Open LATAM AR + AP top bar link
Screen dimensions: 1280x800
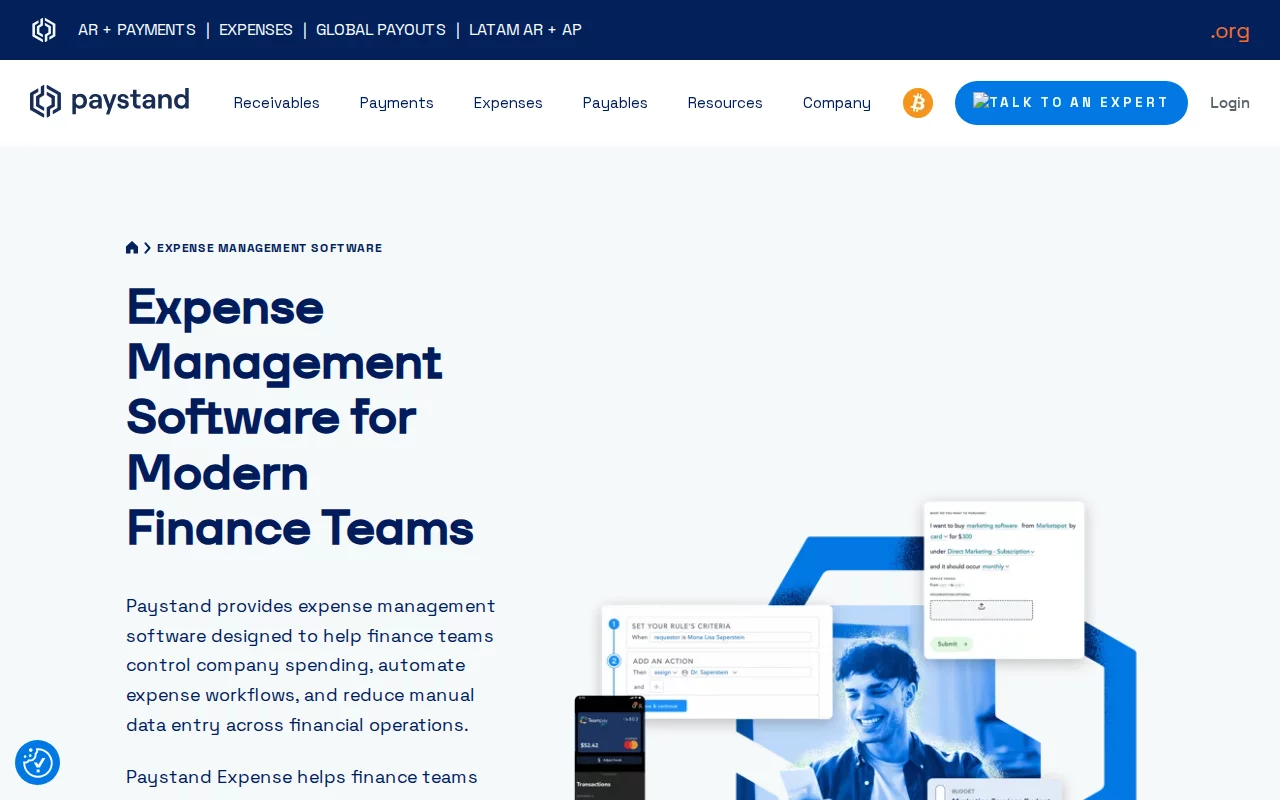pos(525,30)
